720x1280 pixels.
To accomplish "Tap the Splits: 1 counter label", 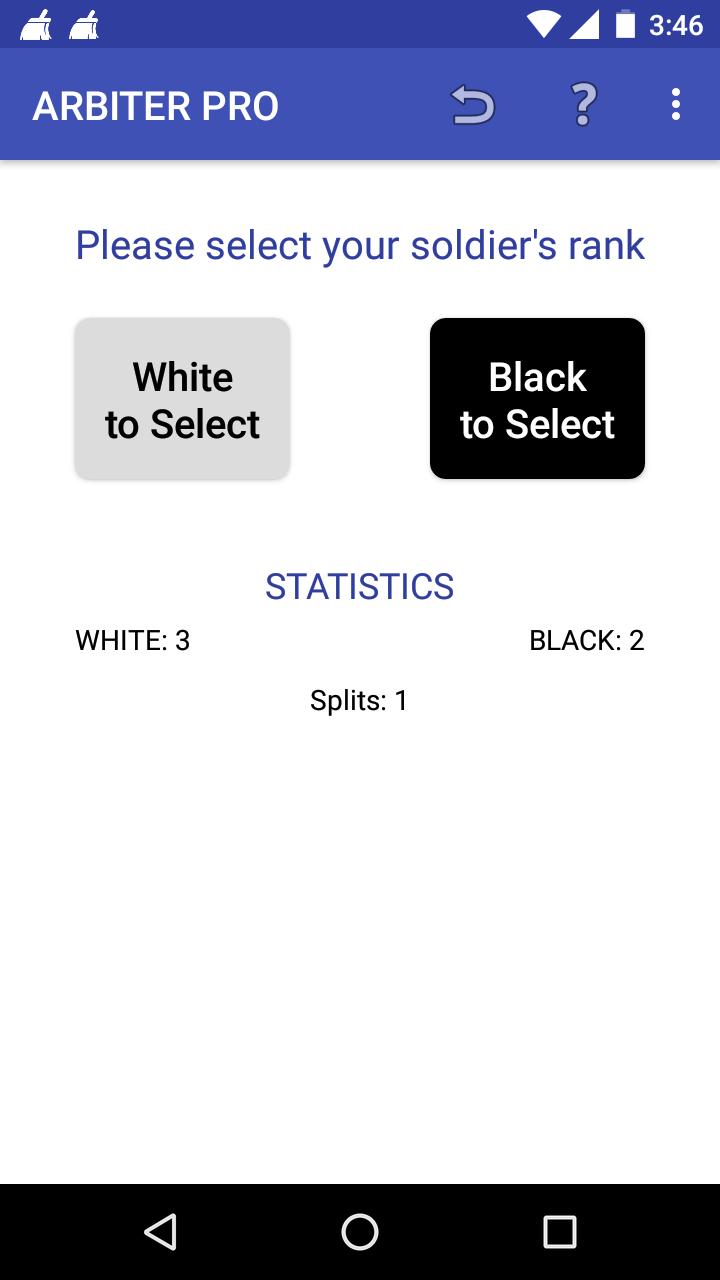I will point(360,700).
